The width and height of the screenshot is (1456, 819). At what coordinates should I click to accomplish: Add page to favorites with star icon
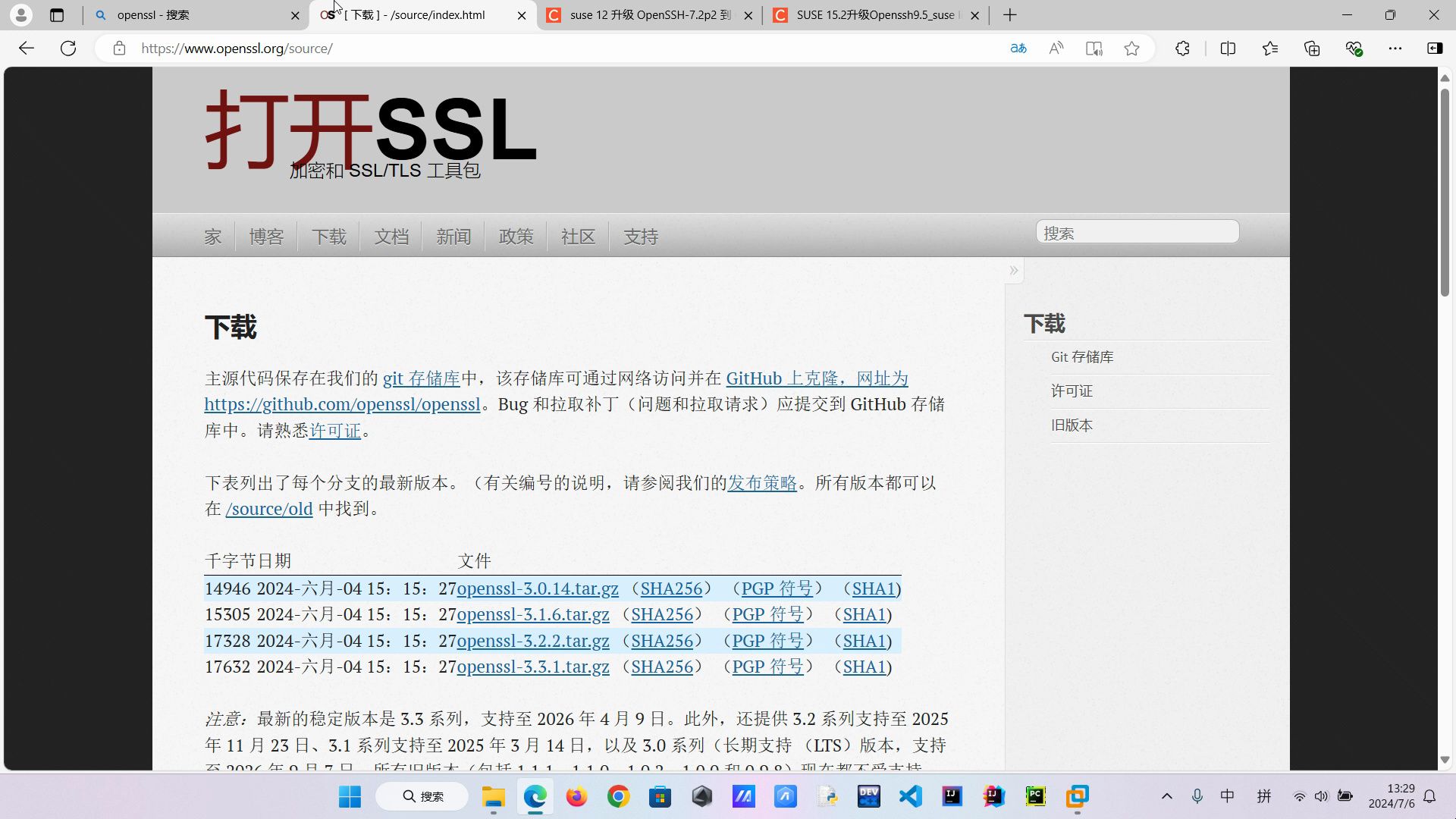(x=1131, y=49)
